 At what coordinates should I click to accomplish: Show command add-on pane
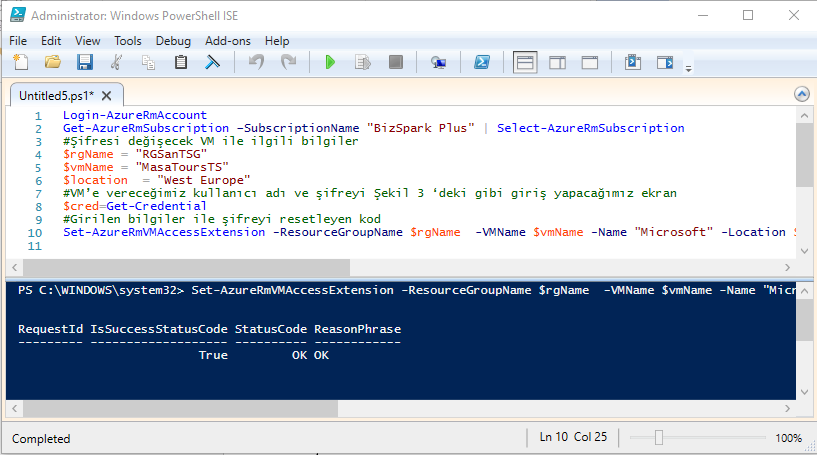tap(665, 63)
